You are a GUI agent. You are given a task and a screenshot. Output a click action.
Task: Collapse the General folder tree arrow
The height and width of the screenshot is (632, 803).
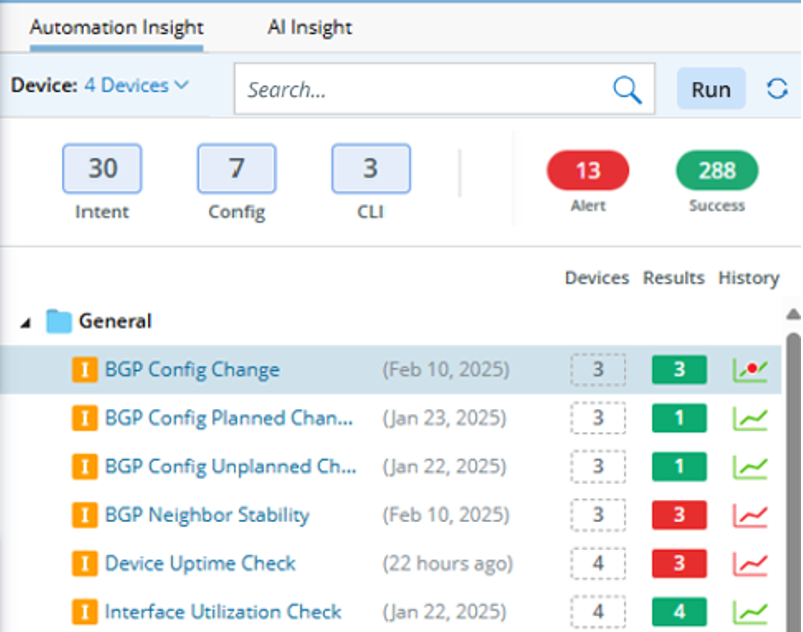26,323
